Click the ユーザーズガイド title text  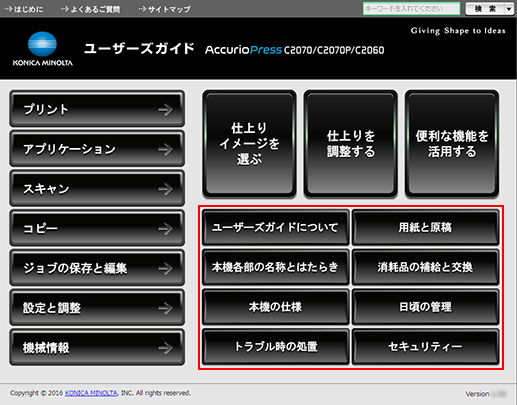click(x=139, y=49)
